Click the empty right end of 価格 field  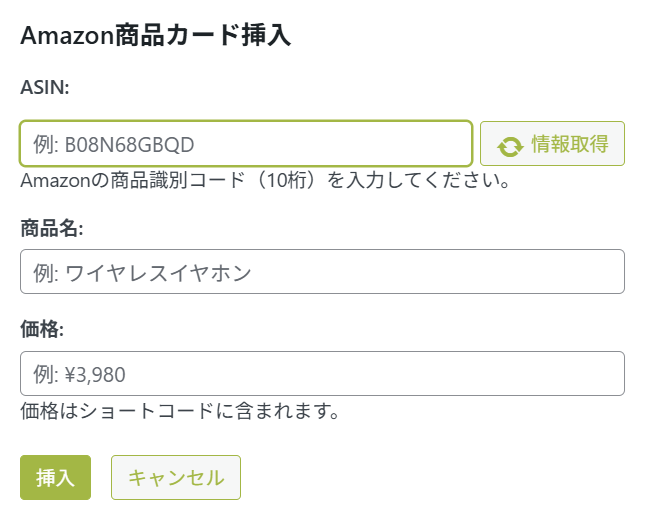[x=580, y=374]
